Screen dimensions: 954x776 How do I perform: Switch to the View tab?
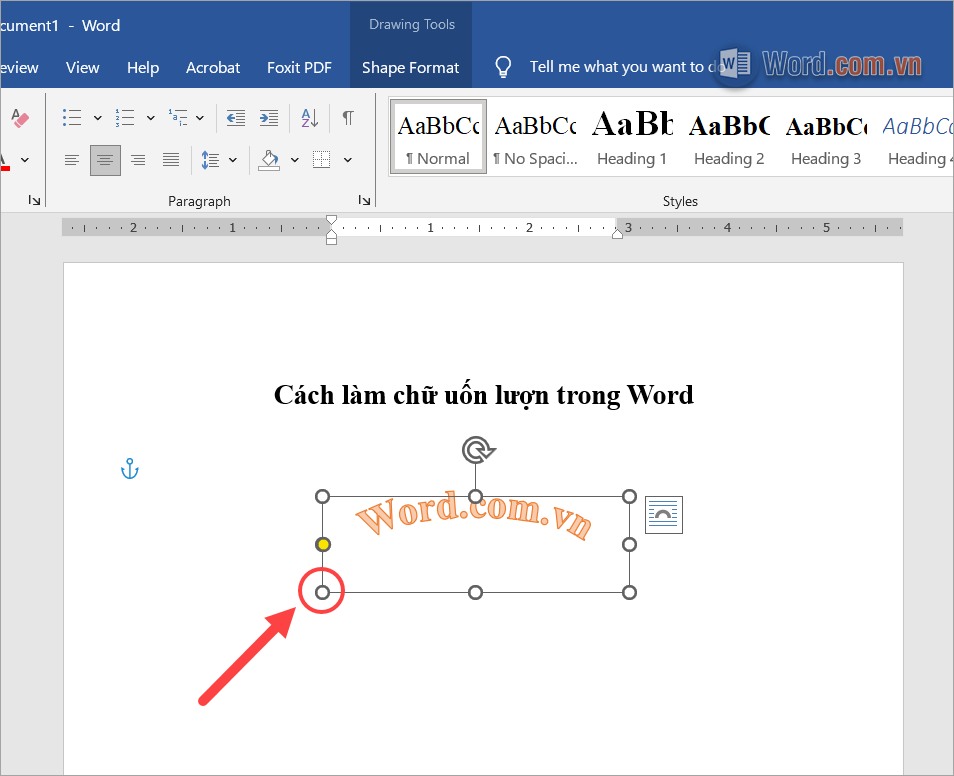click(x=82, y=67)
